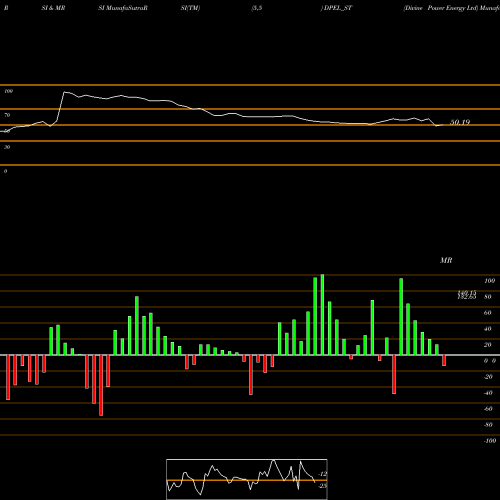Click the RSI axis label 30
Screen dimensions: 500x500
[7, 147]
